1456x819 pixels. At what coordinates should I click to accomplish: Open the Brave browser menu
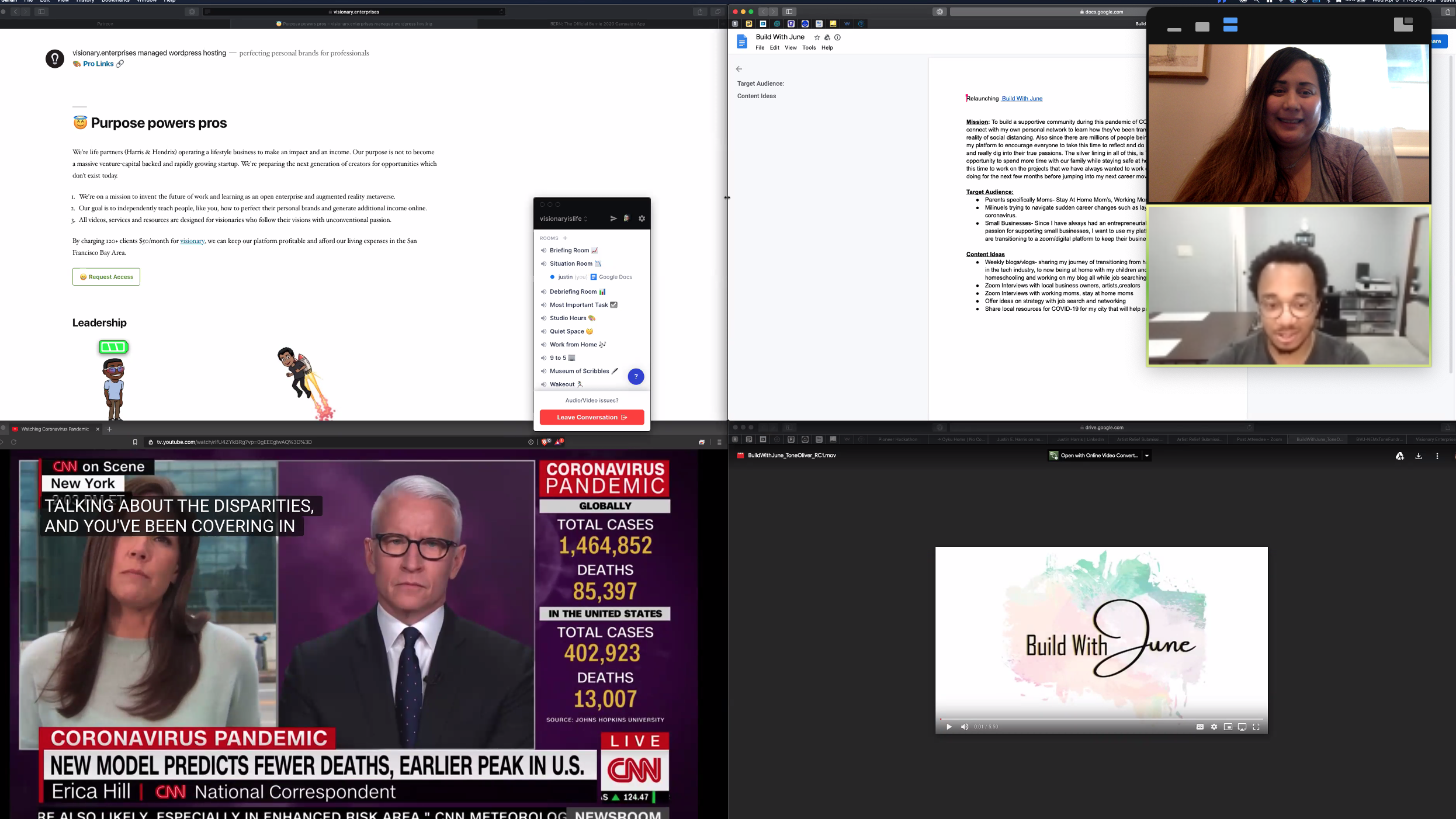[719, 442]
